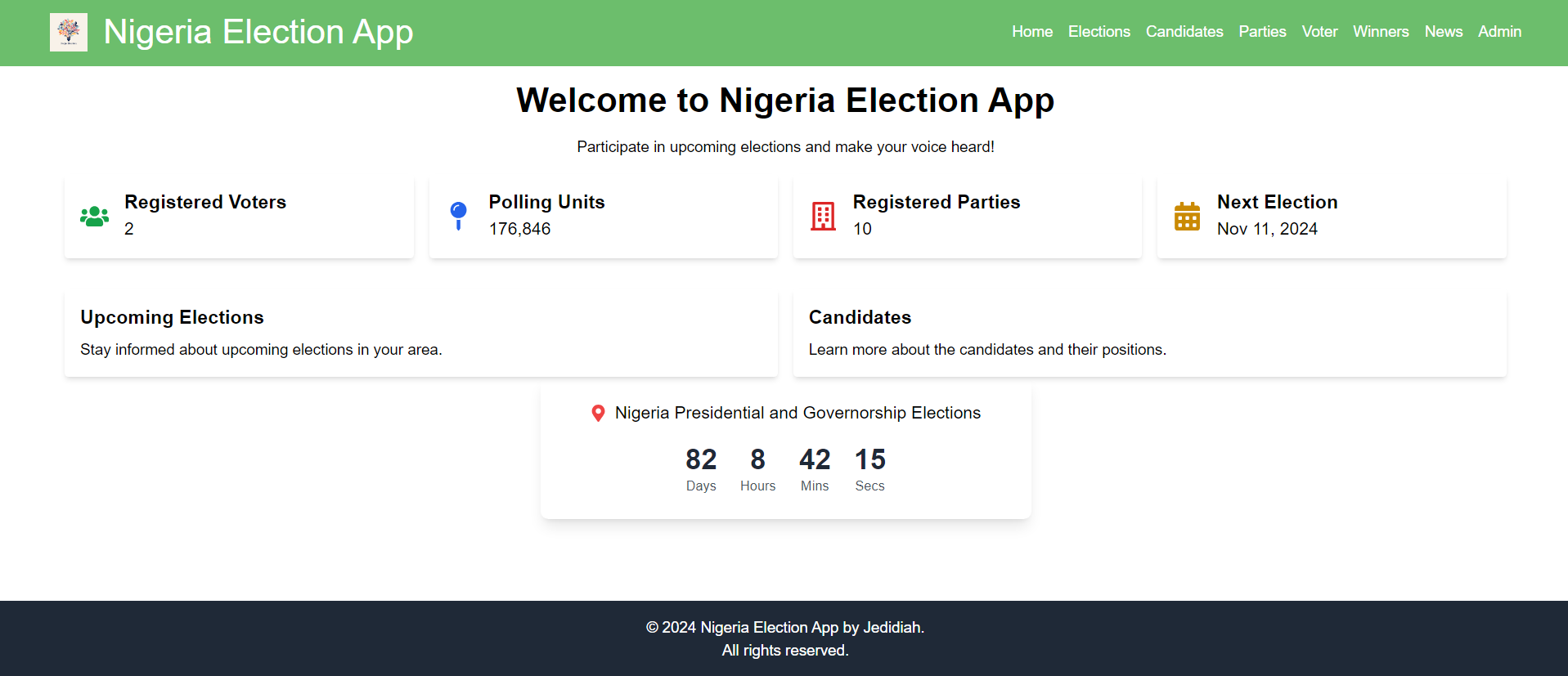The width and height of the screenshot is (1568, 676).
Task: Select the Candidates information card
Action: [x=1149, y=334]
